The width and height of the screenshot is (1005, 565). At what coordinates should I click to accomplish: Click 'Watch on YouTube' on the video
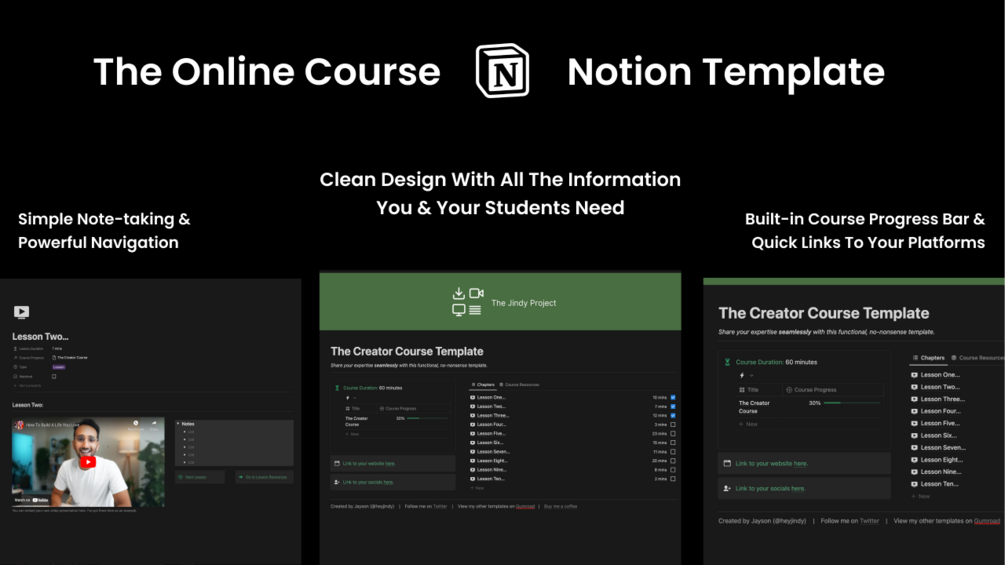31,500
